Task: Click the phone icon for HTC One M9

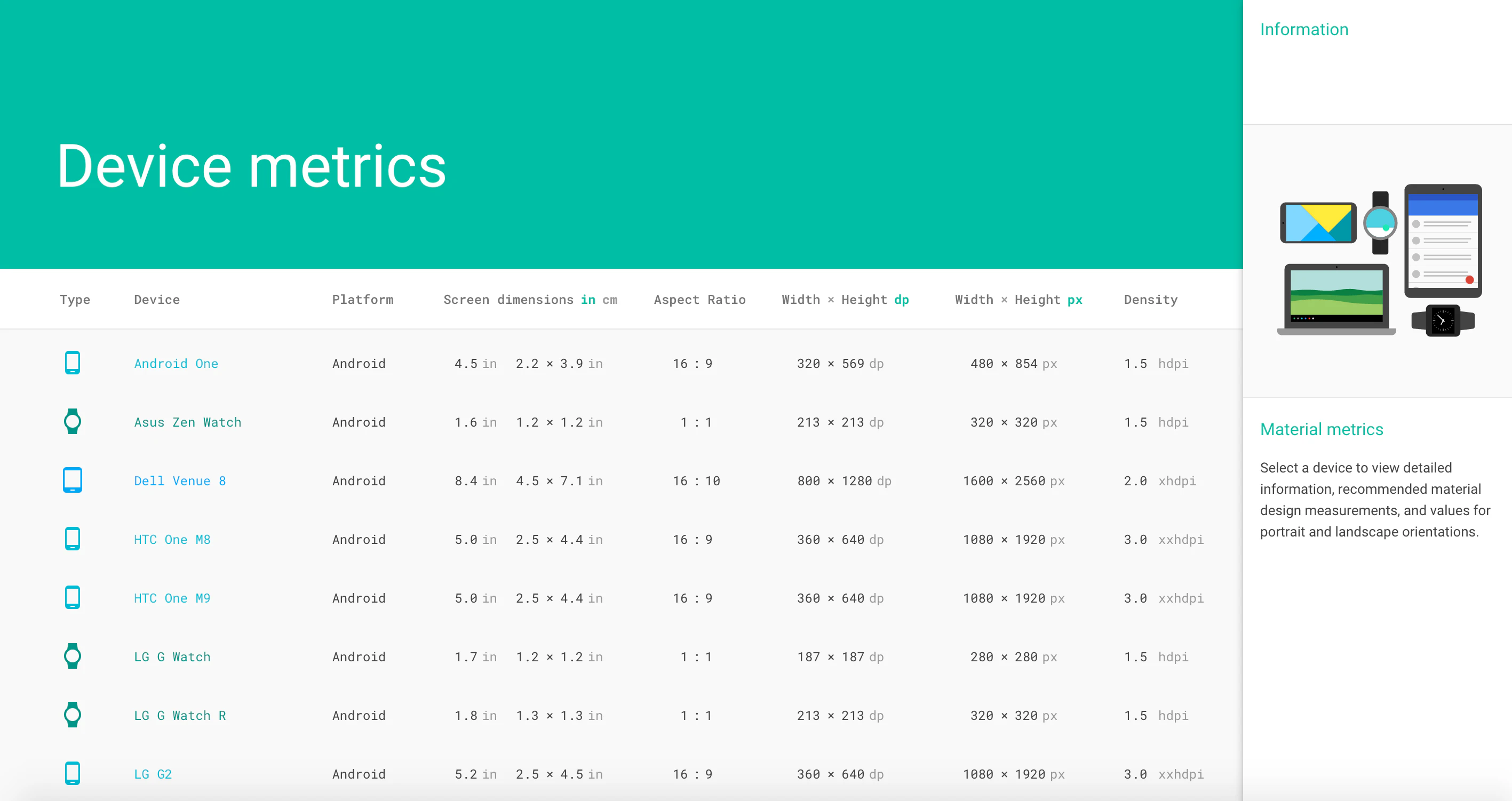Action: coord(72,597)
